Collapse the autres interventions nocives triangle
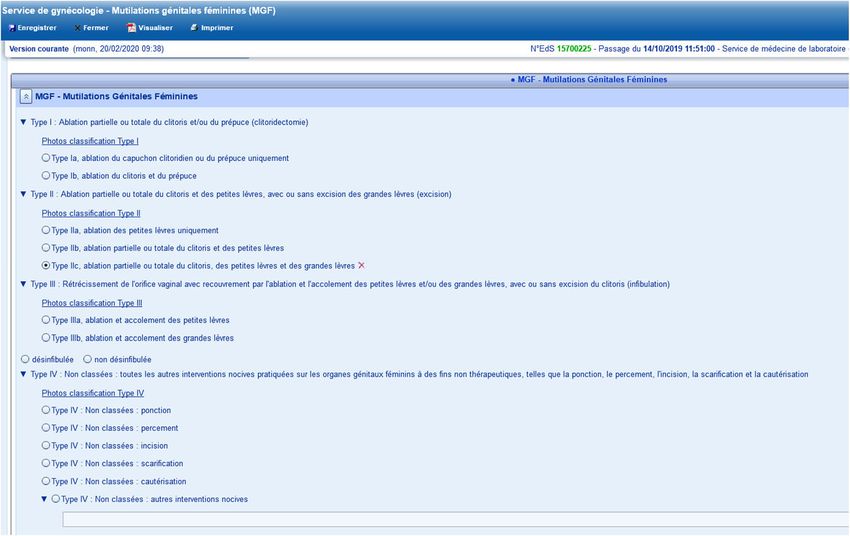The image size is (850, 536). 44,499
